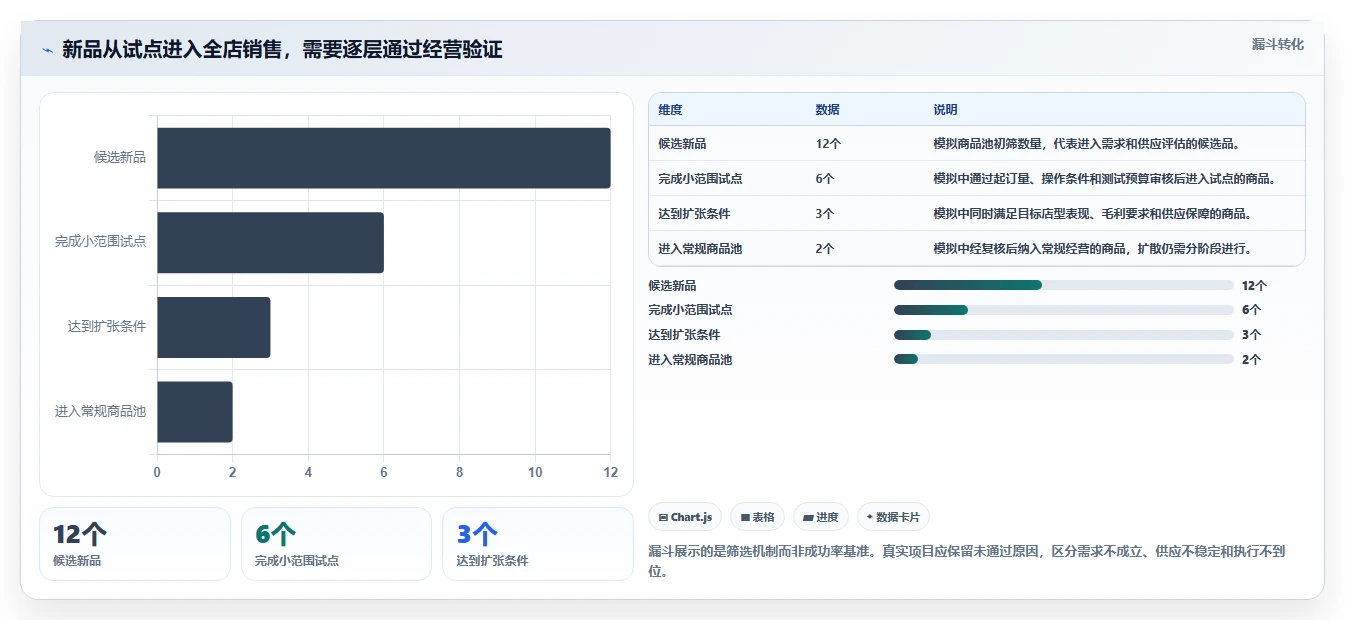
Task: Click the 达到扩张条件 chart bar
Action: (214, 327)
